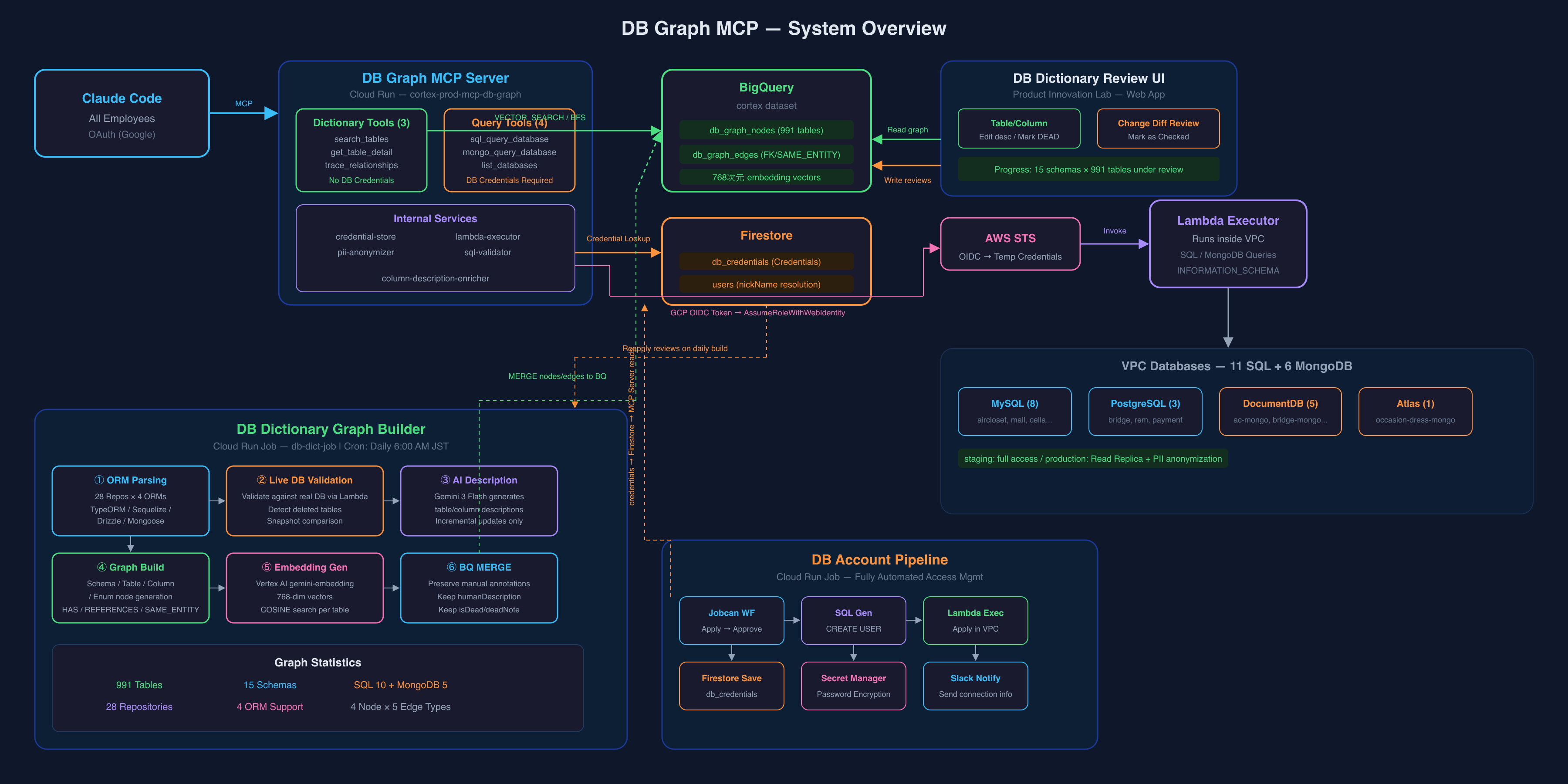Click the lambda-executor text
Viewport: 1568px width, 784px height.
tap(487, 236)
